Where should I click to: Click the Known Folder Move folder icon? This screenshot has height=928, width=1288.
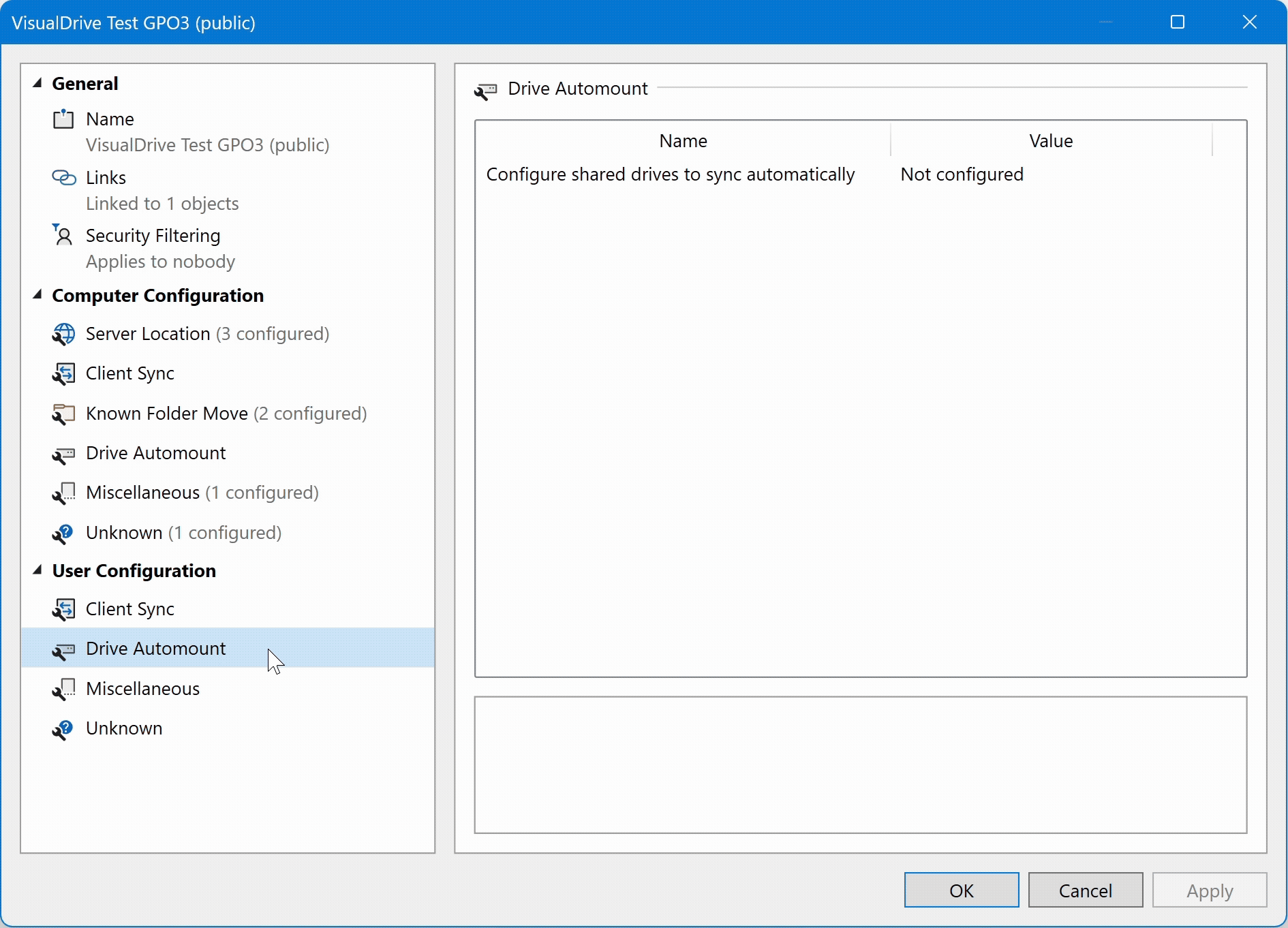tap(63, 414)
